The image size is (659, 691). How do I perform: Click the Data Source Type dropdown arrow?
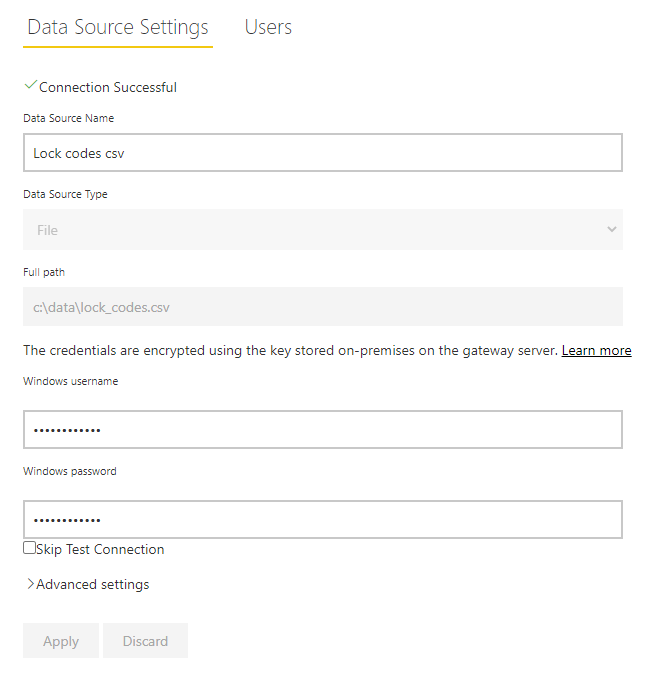[x=612, y=230]
